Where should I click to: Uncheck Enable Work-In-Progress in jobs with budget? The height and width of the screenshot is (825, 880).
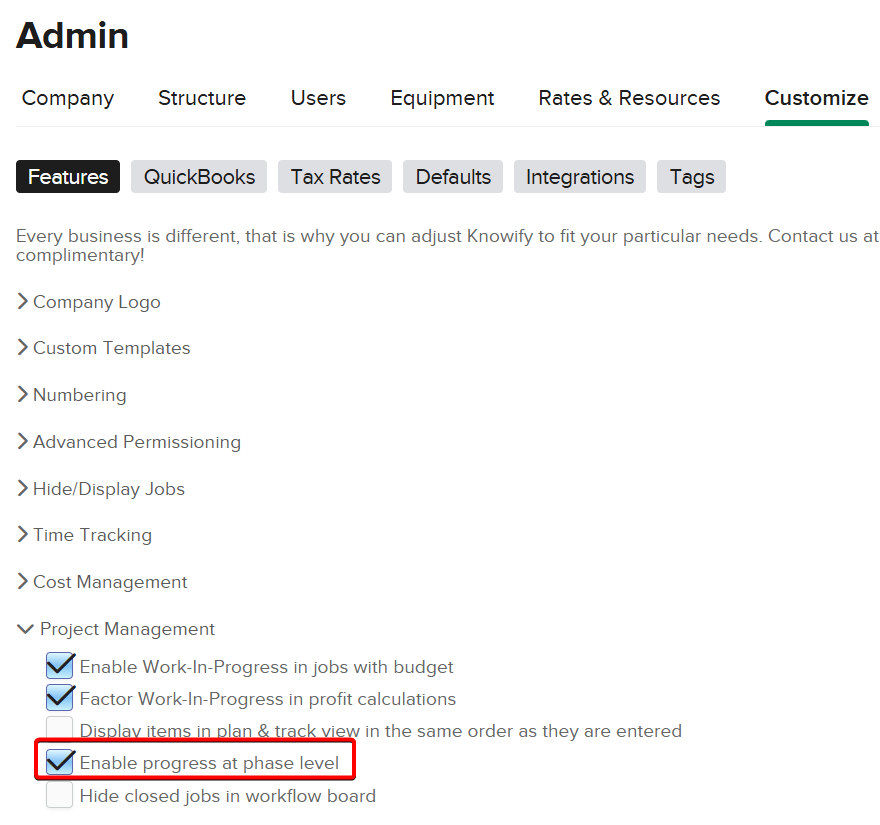60,666
